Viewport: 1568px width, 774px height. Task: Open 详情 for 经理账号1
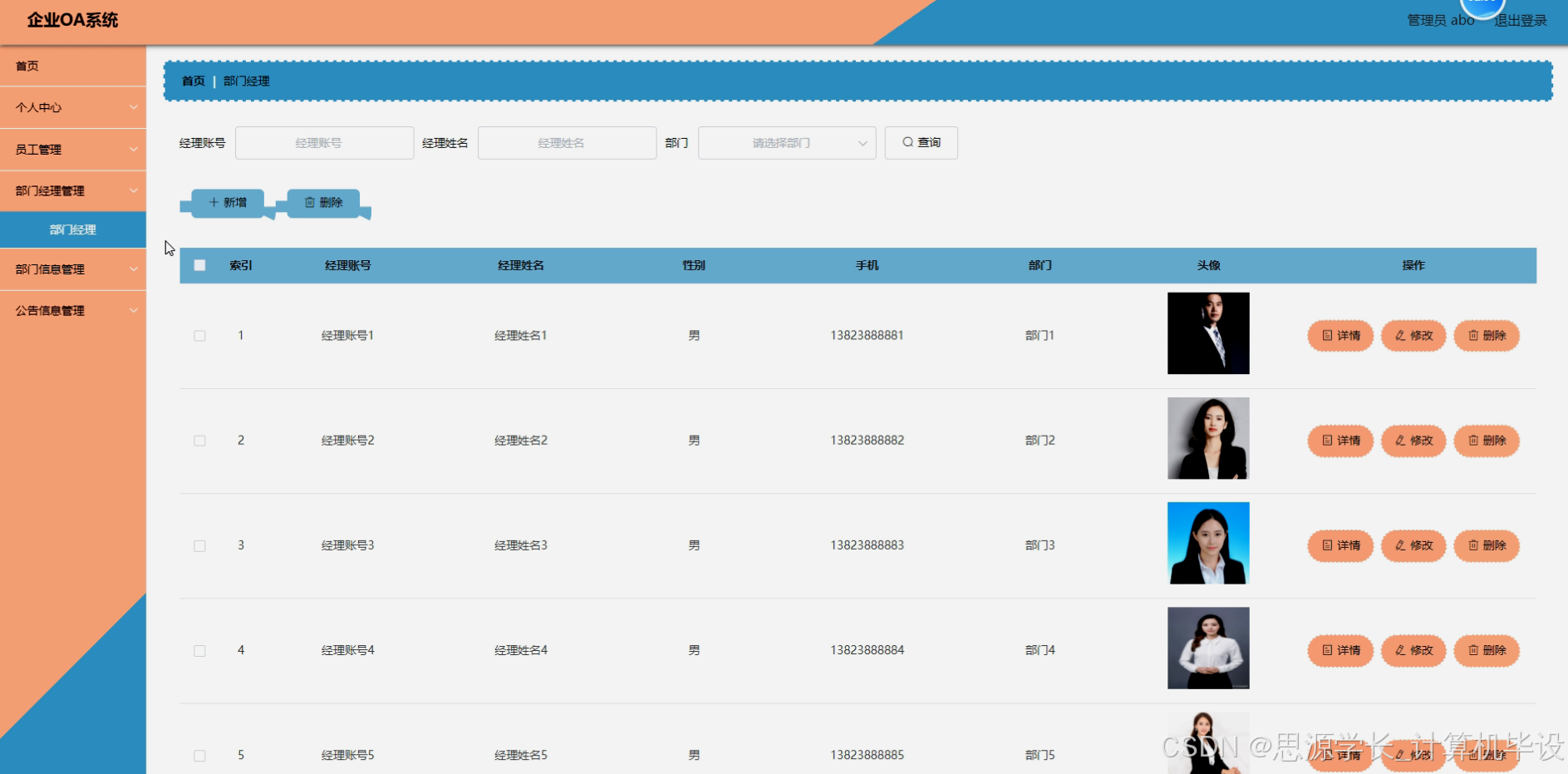pos(1339,335)
